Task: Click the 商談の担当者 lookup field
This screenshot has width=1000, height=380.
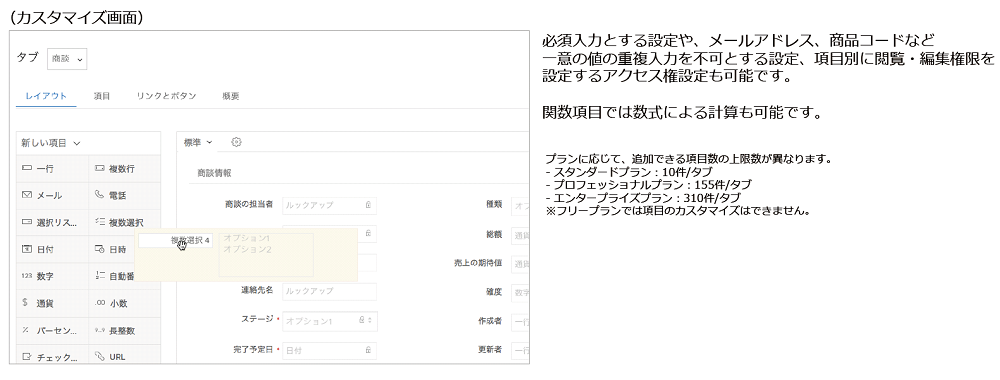Action: [329, 205]
